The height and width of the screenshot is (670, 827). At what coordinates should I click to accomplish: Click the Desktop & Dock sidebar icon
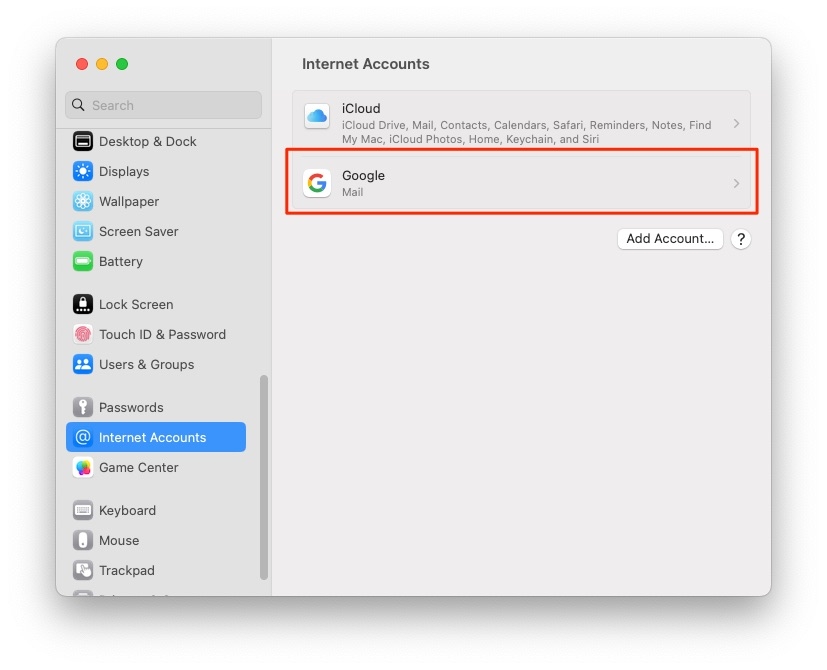click(x=83, y=141)
